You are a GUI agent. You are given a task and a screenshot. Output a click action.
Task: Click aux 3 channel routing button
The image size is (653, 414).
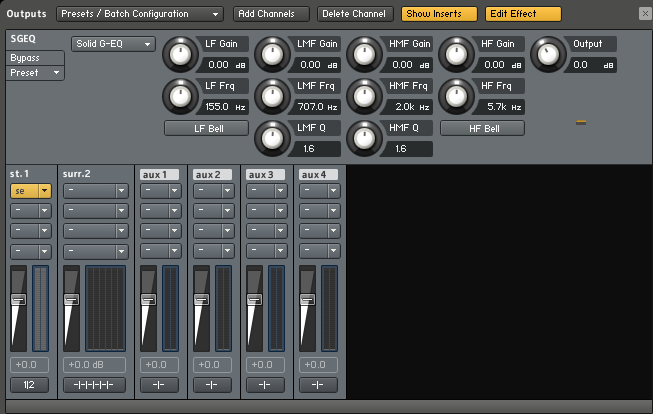265,385
